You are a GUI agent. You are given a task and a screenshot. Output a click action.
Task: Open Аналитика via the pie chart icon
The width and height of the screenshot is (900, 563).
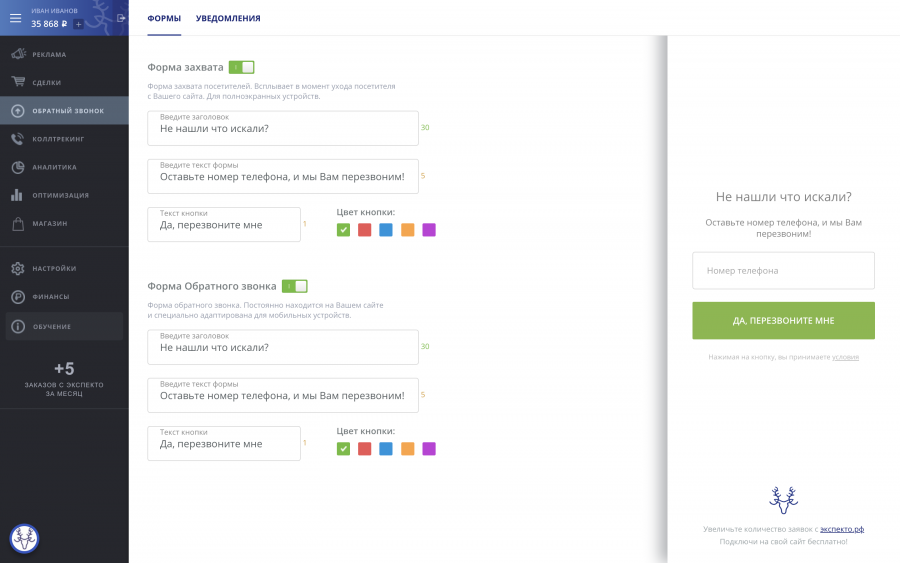click(x=17, y=167)
